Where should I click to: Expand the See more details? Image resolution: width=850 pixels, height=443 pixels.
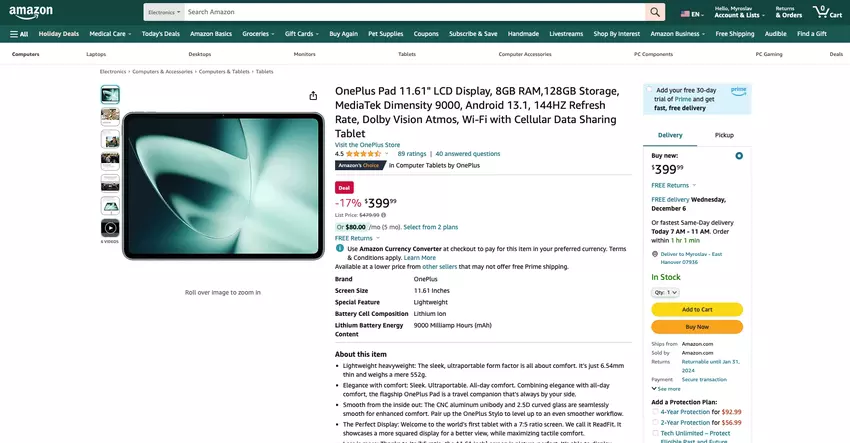point(666,389)
